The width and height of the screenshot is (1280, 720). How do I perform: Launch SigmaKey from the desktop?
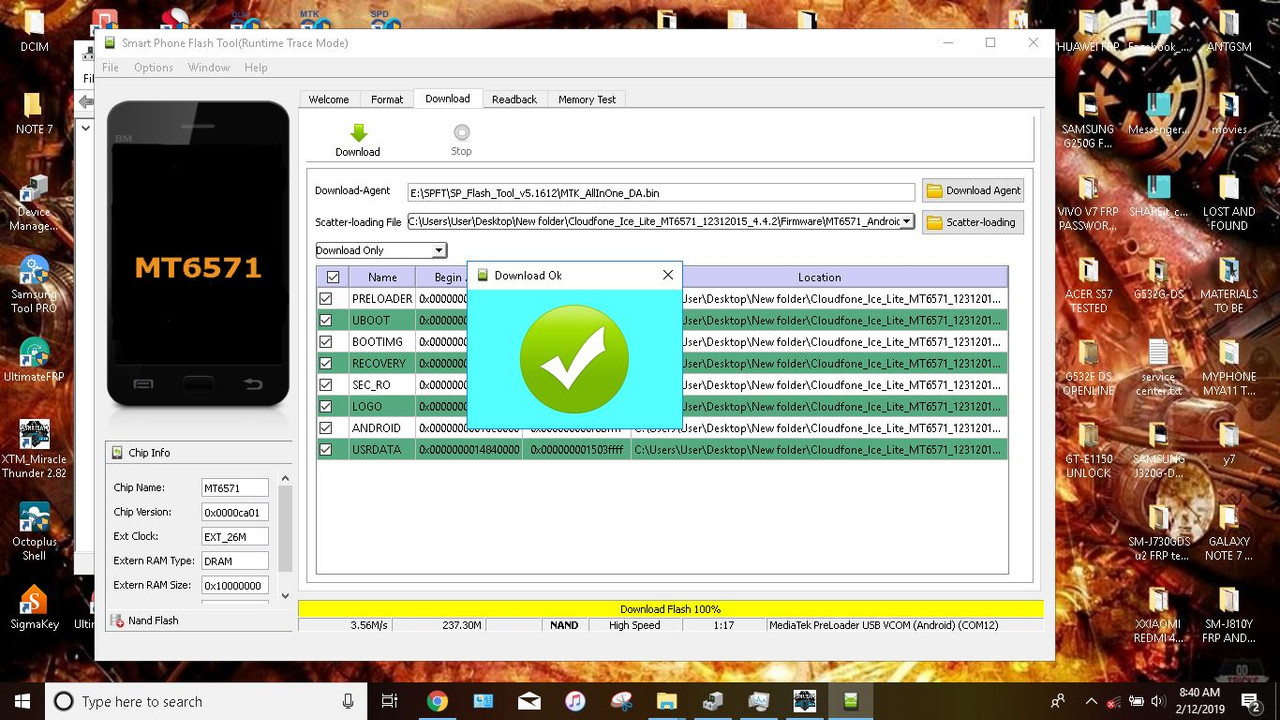click(x=35, y=608)
